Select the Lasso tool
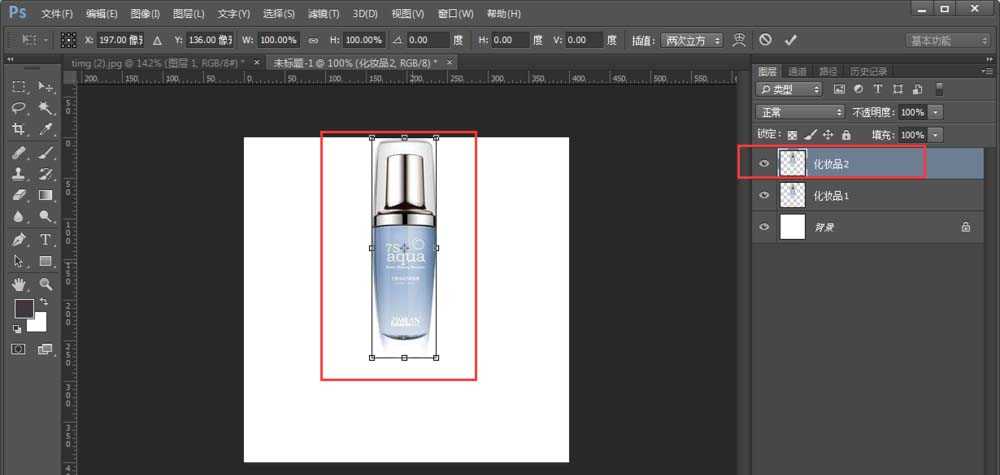Viewport: 1000px width, 475px height. [19, 108]
